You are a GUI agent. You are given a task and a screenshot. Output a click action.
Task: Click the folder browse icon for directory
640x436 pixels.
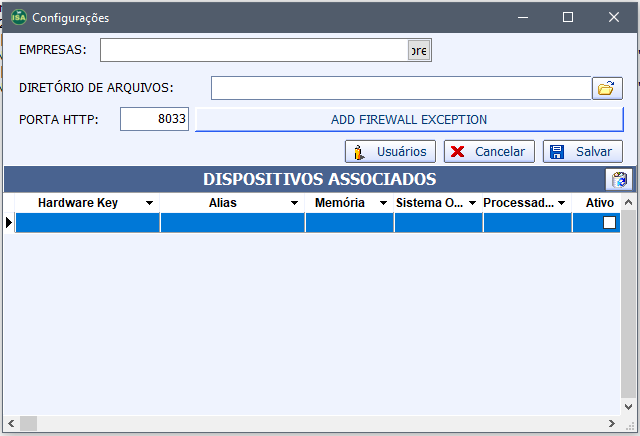coord(606,88)
